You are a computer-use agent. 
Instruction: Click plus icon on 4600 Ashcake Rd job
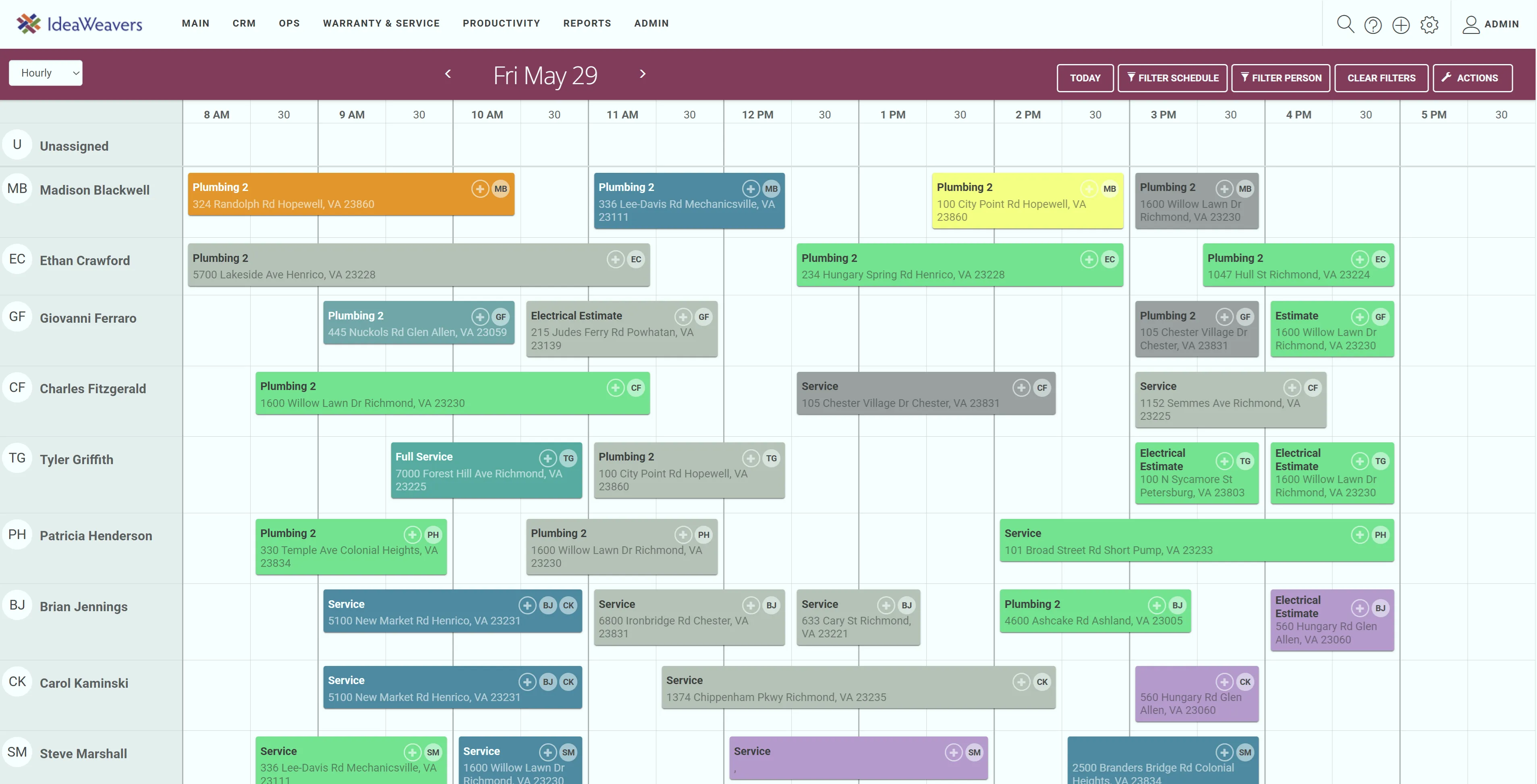point(1157,605)
